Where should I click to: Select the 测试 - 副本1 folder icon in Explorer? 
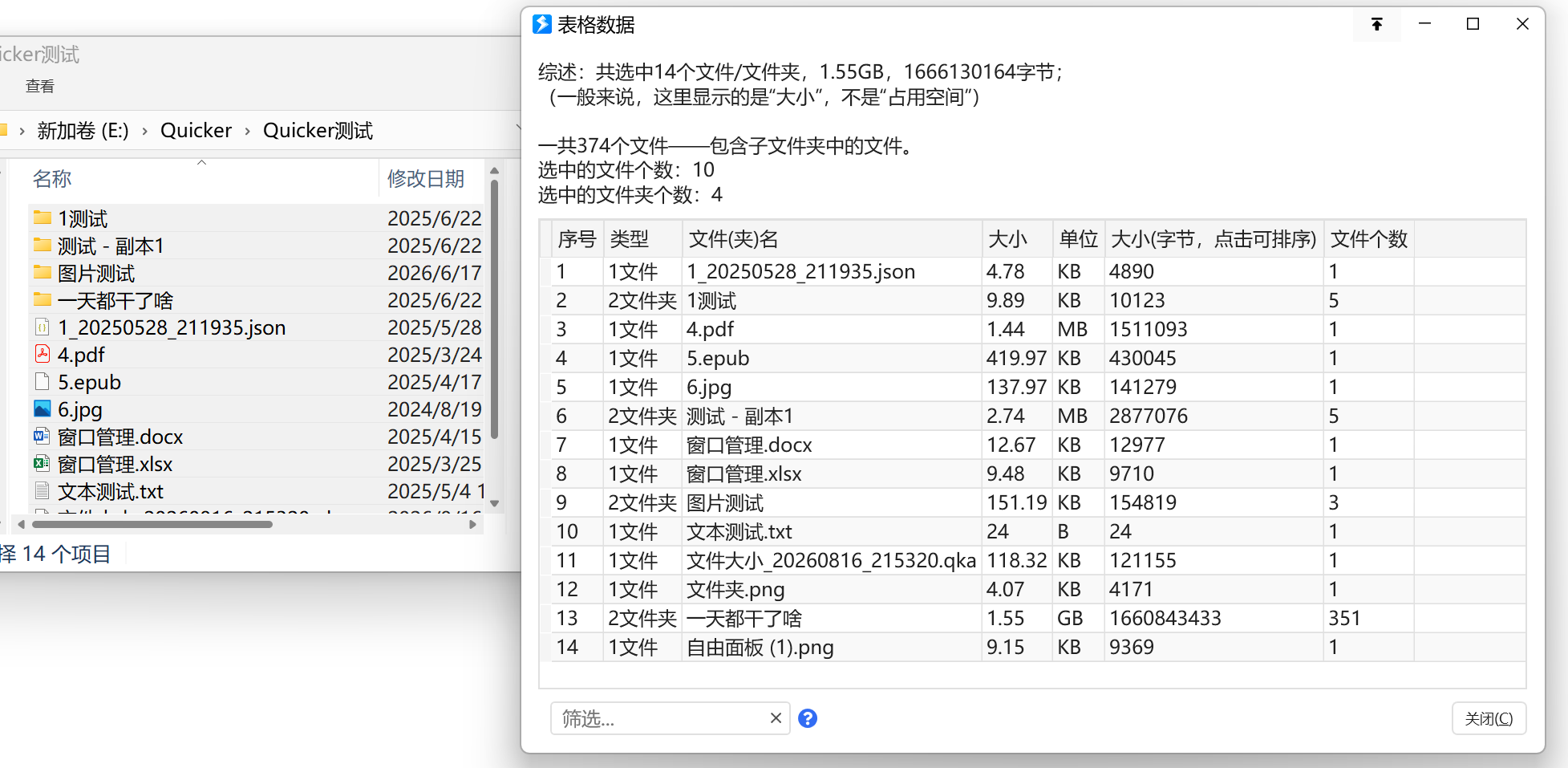[43, 245]
